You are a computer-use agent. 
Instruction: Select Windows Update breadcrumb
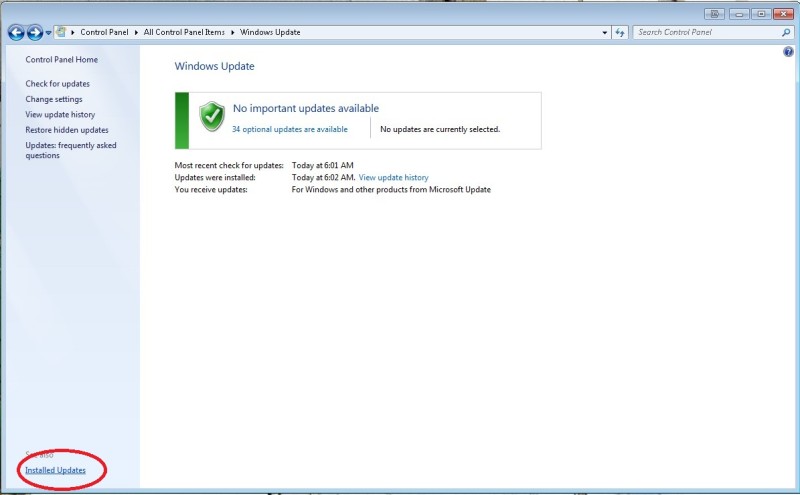click(270, 32)
